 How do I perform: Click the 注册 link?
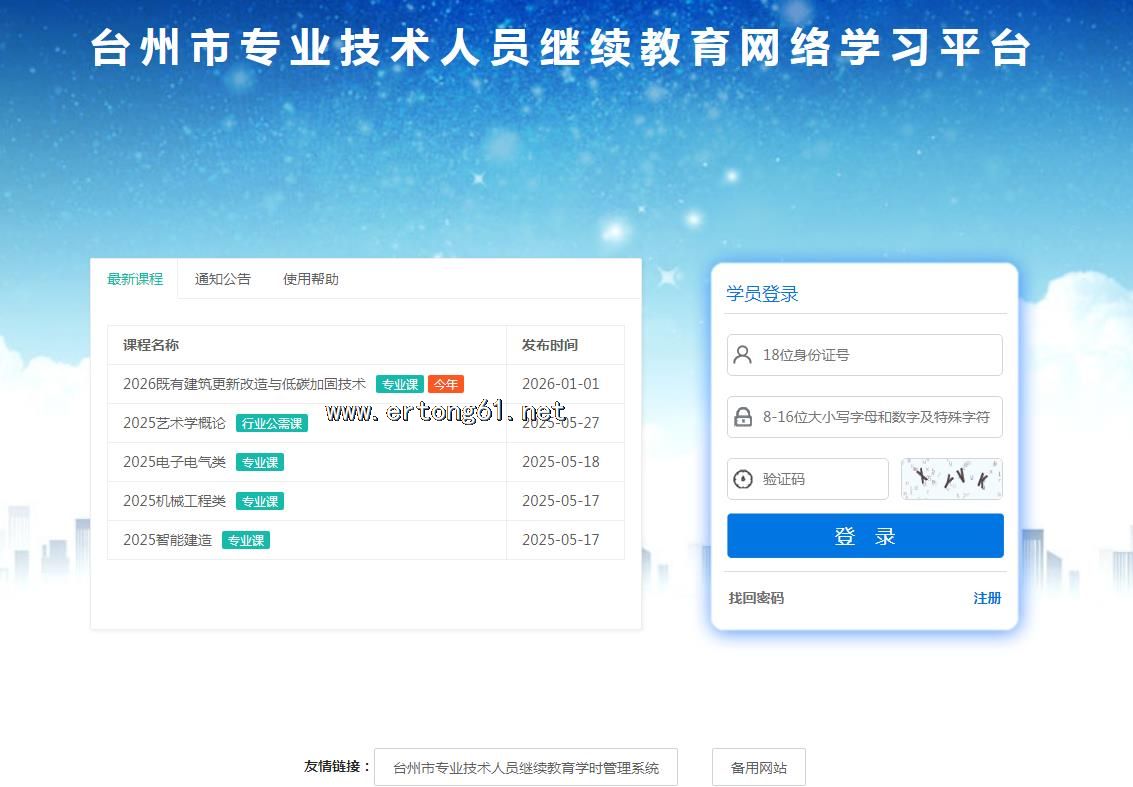coord(987,598)
